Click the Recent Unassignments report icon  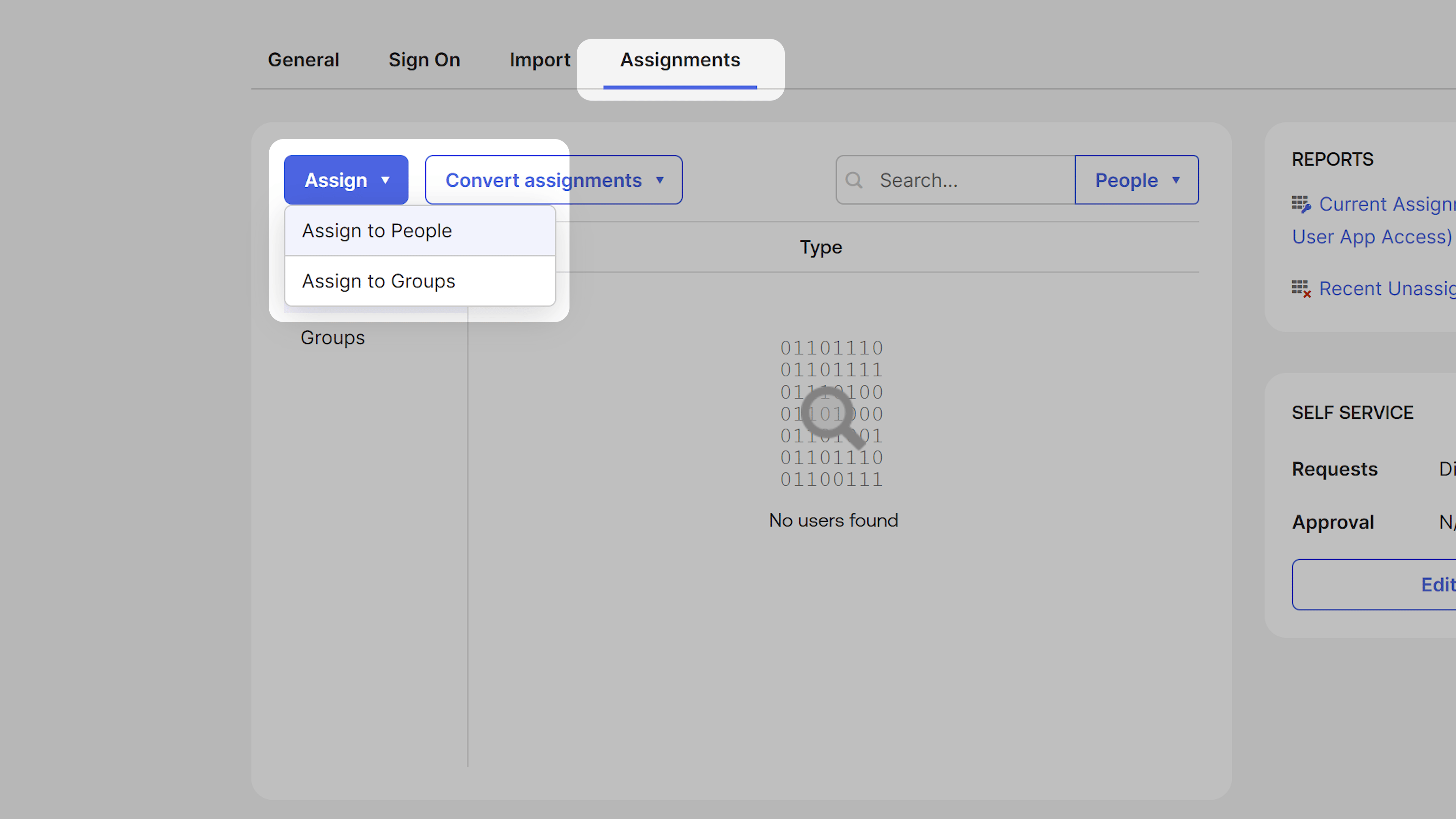[1301, 289]
